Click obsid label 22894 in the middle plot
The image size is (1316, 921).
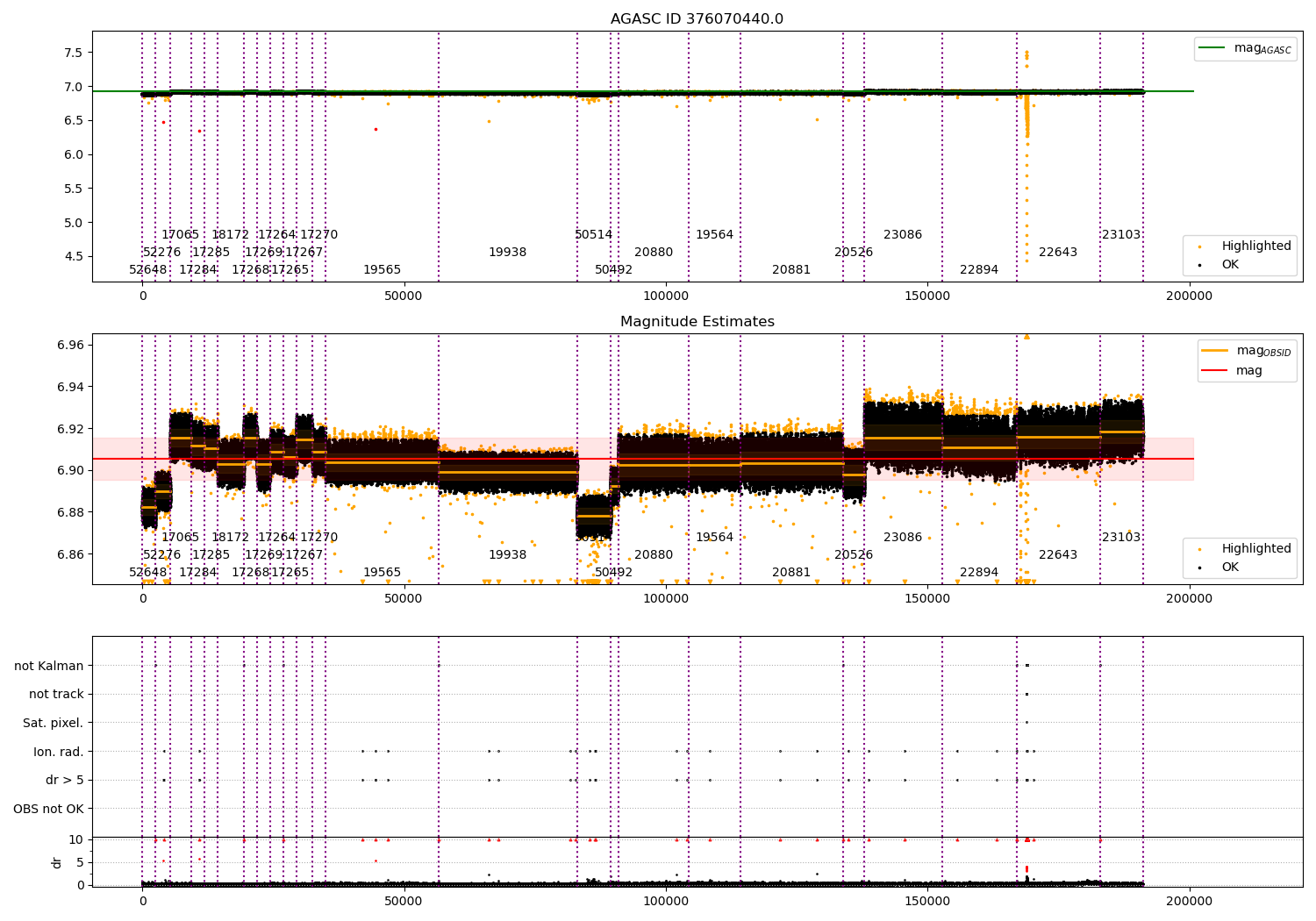979,573
